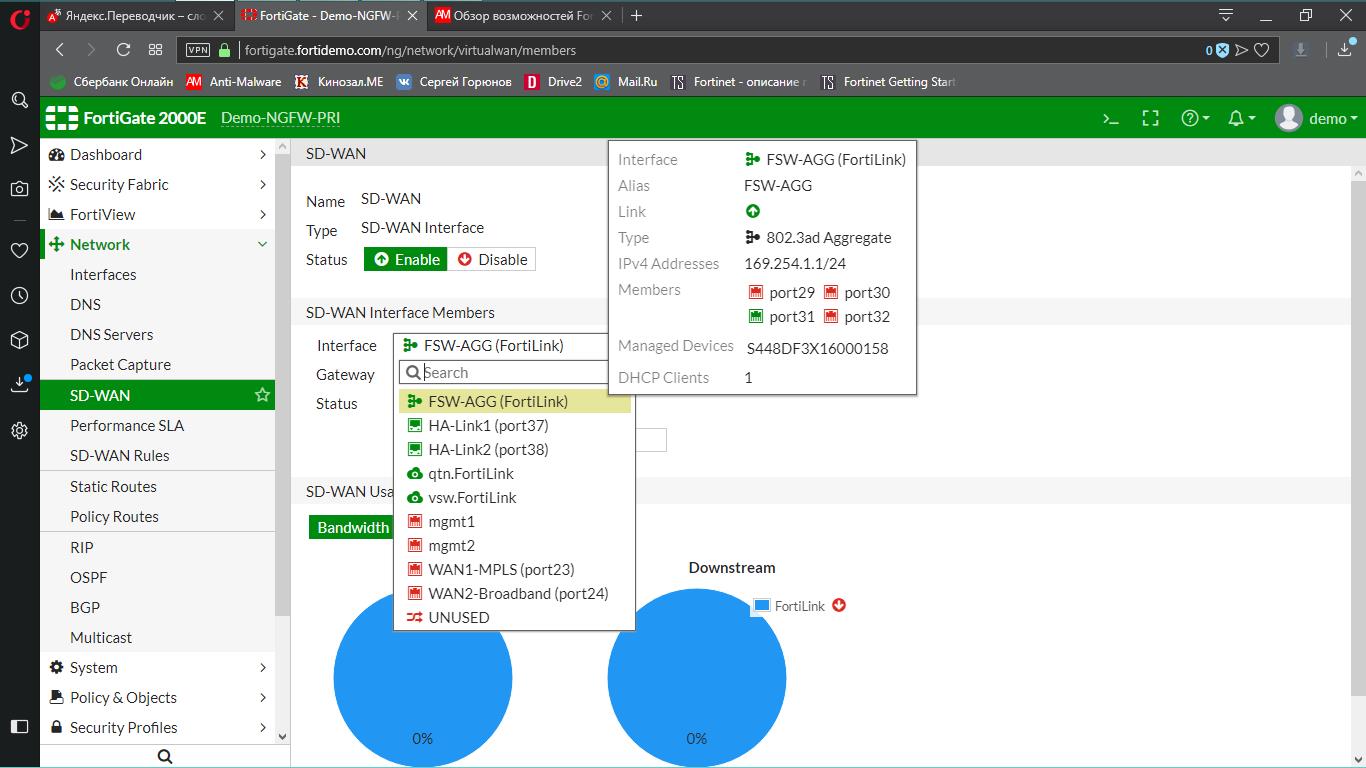The height and width of the screenshot is (768, 1366).
Task: Toggle the Opera sidebar panel button
Action: pos(19,726)
